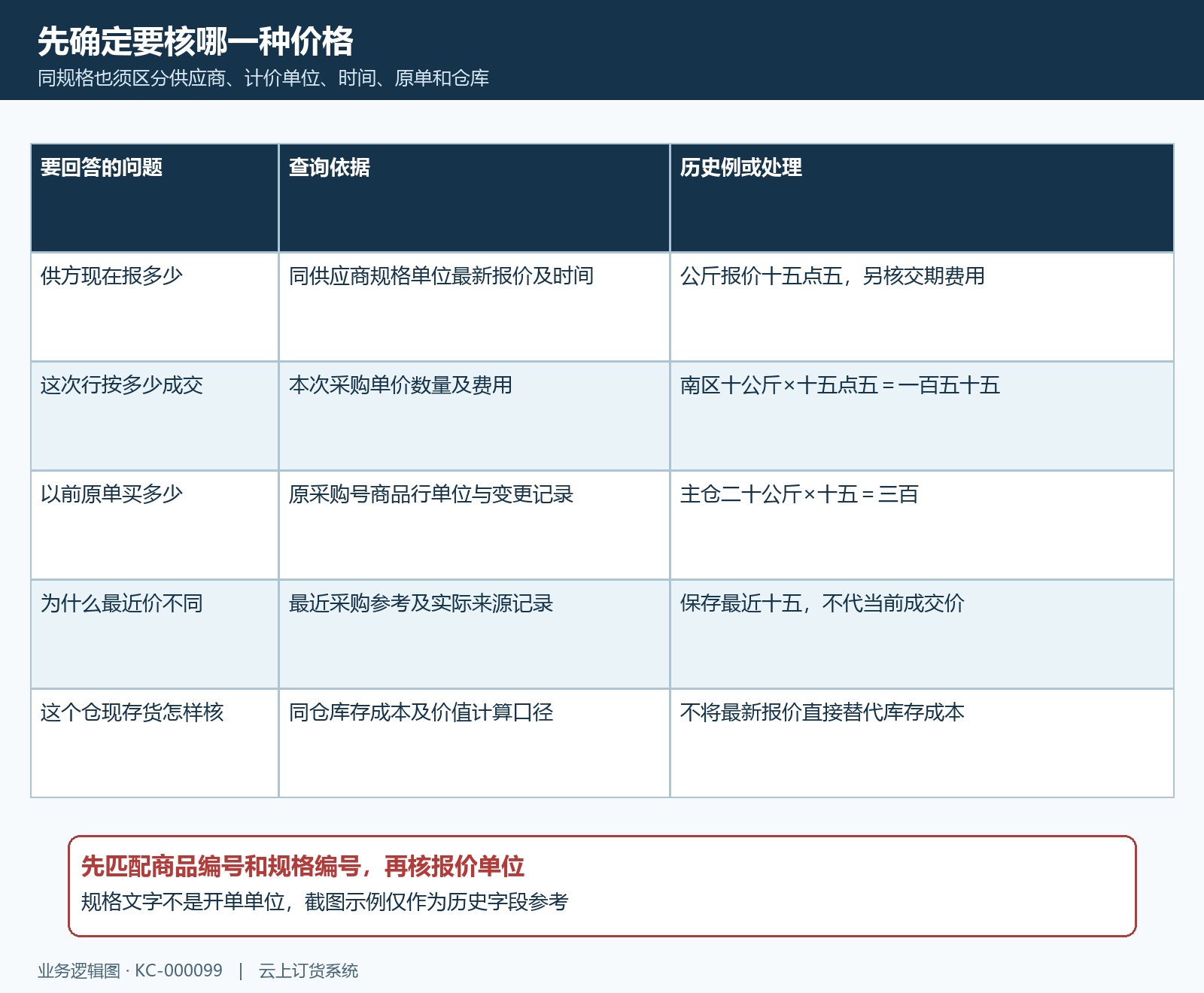Viewport: 1204px width, 993px height.
Task: Select cell 以前原单买多少
Action: tap(154, 525)
